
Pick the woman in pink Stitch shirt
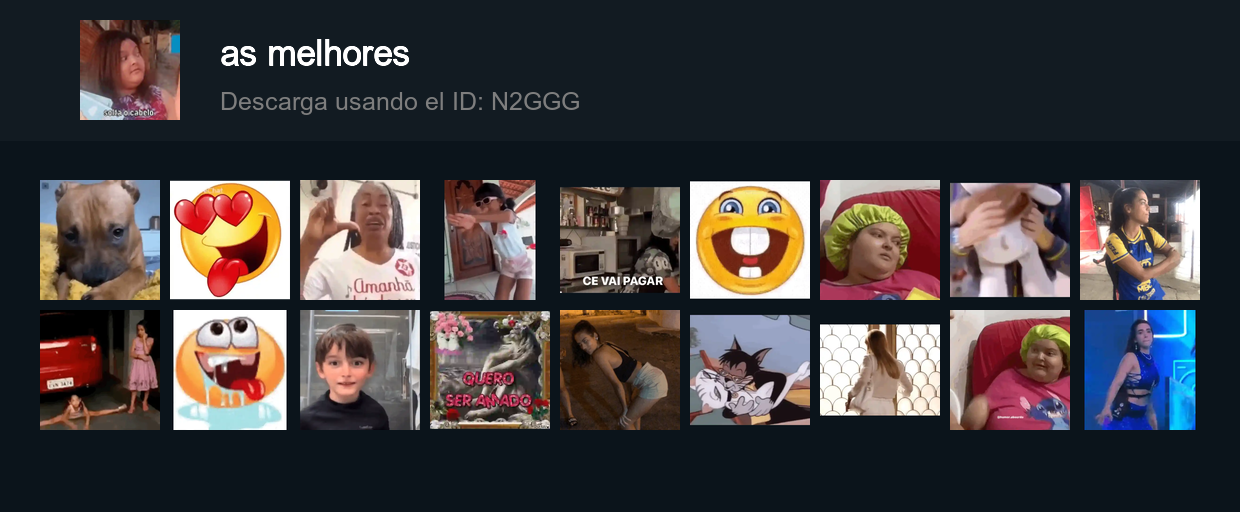(x=1010, y=370)
